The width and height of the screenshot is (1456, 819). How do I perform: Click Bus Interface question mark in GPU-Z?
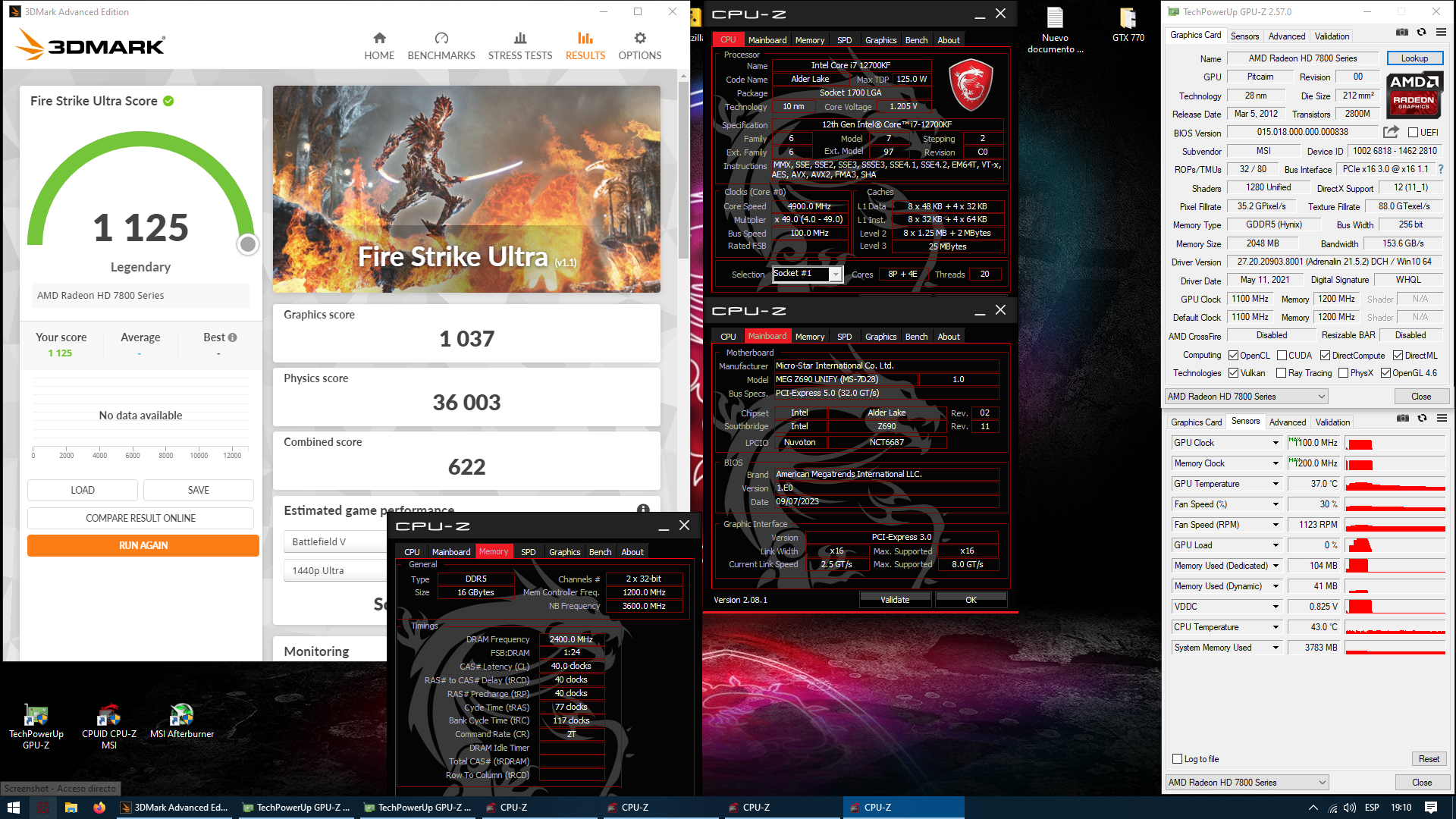pos(1441,169)
